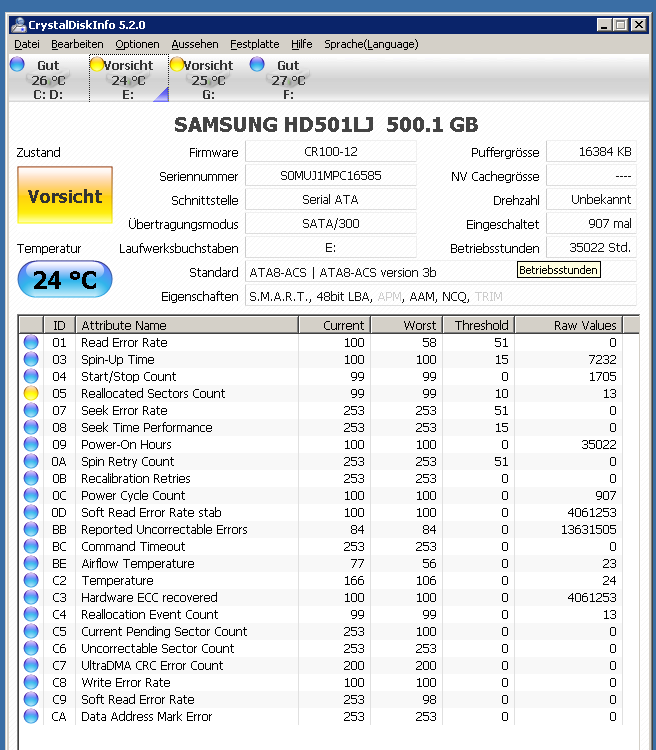Click the blue status icon for Recalibration Retries

(31, 478)
